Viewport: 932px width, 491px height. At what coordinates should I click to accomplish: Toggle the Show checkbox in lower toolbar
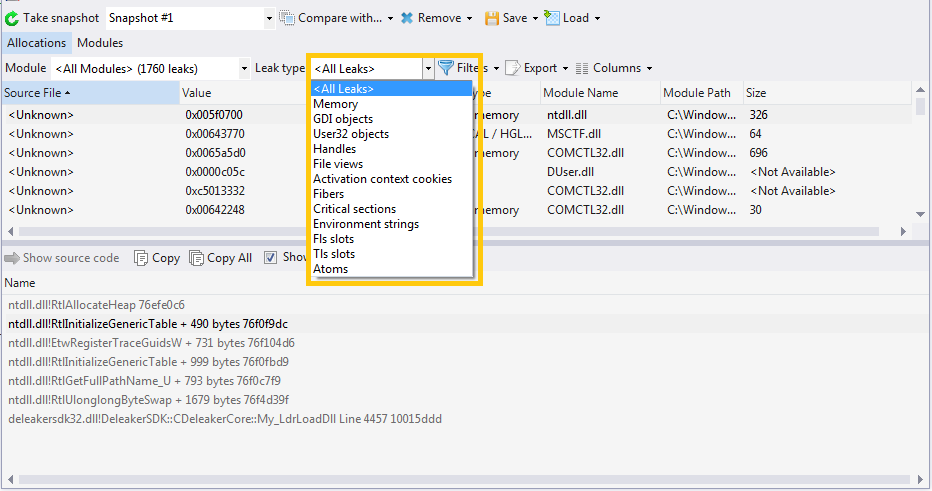coord(271,258)
